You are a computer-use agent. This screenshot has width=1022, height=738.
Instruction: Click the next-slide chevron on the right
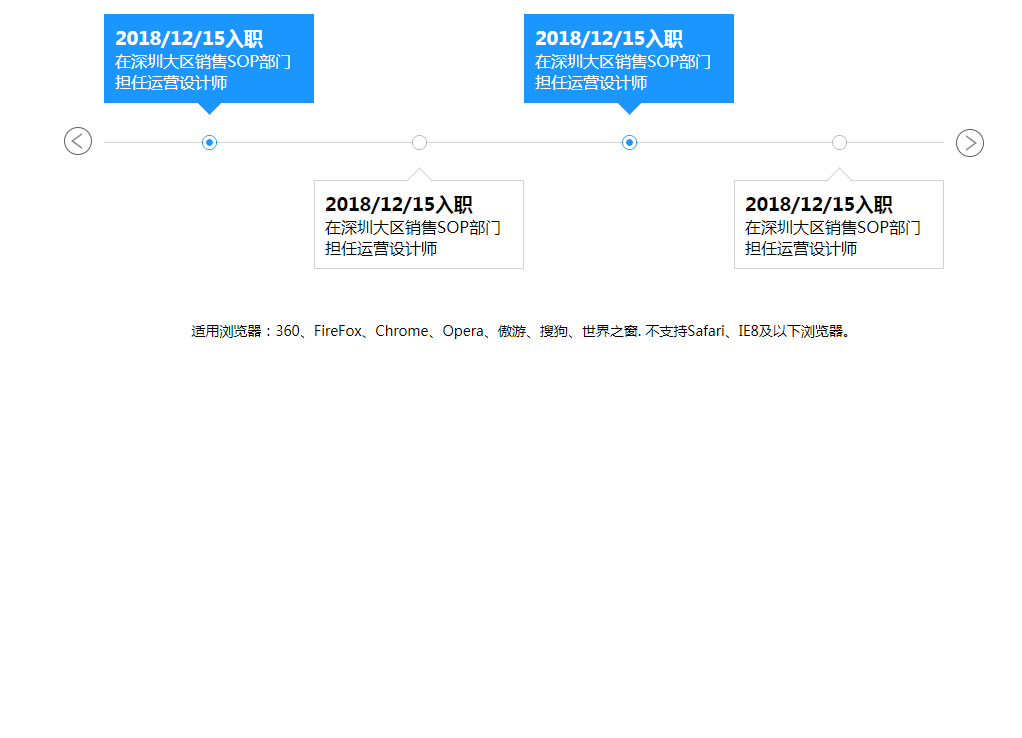pos(968,141)
